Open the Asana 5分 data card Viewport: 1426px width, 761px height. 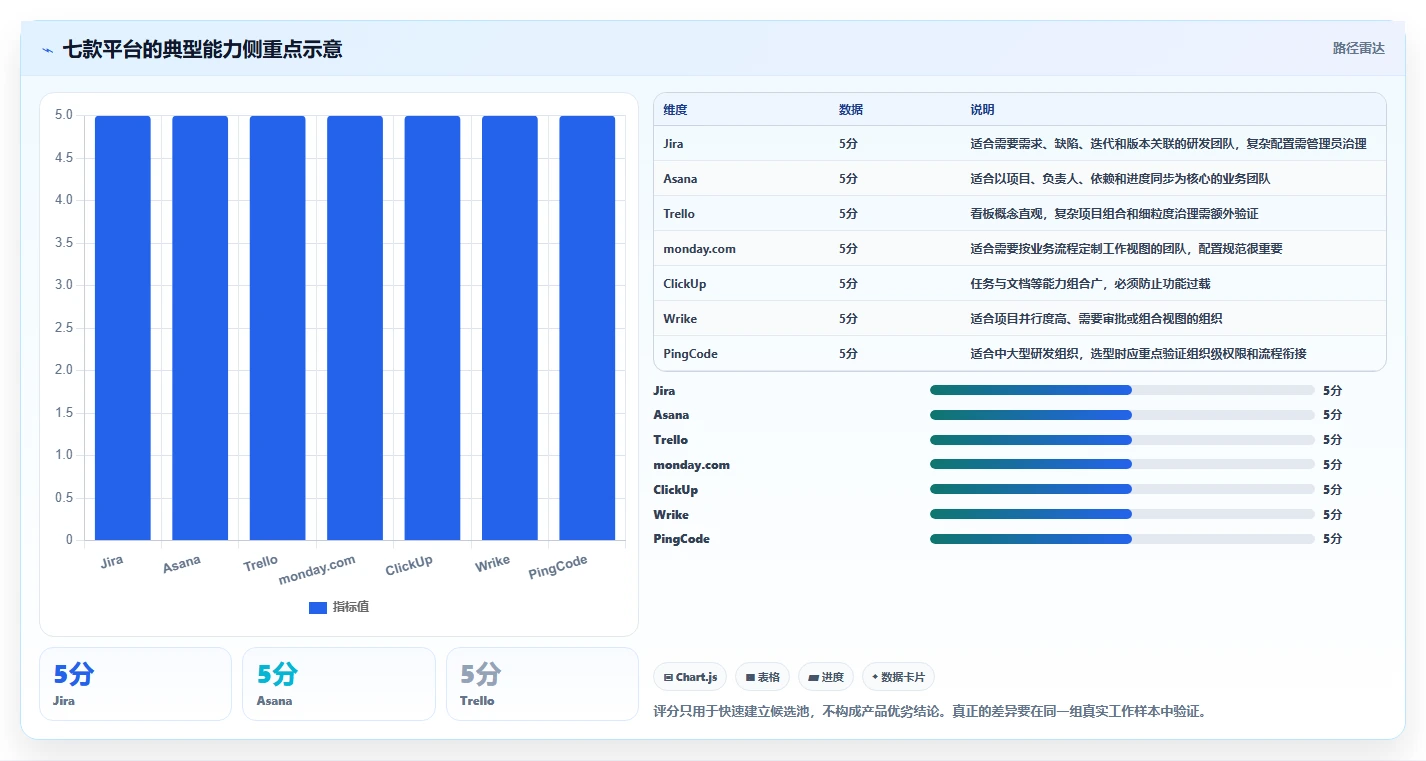[339, 684]
